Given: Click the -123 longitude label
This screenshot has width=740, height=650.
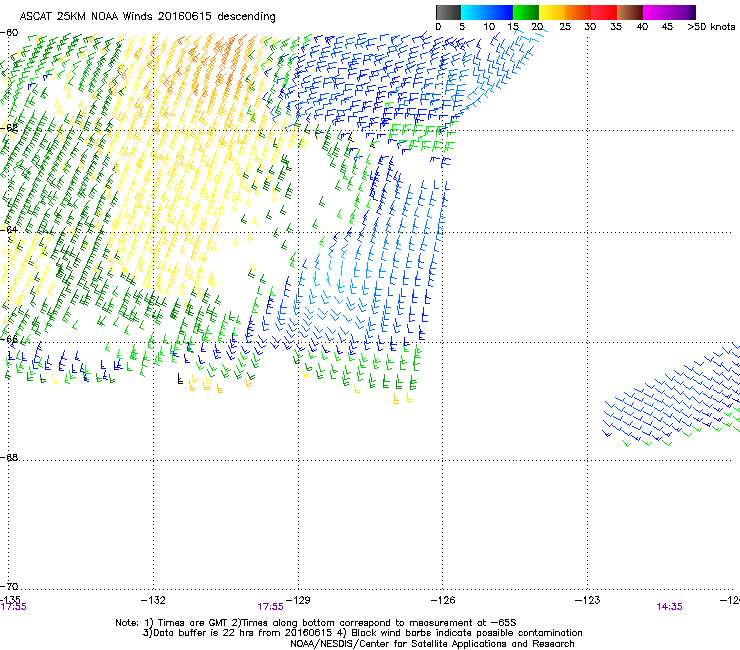Looking at the screenshot, I should tap(587, 600).
